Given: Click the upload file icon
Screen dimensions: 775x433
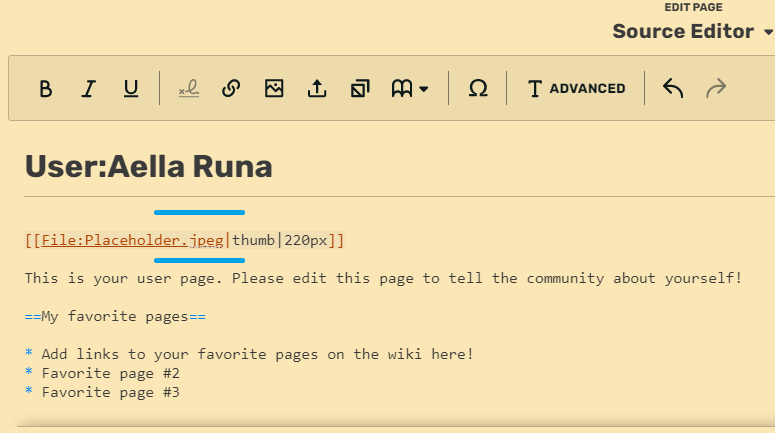Looking at the screenshot, I should click(317, 89).
